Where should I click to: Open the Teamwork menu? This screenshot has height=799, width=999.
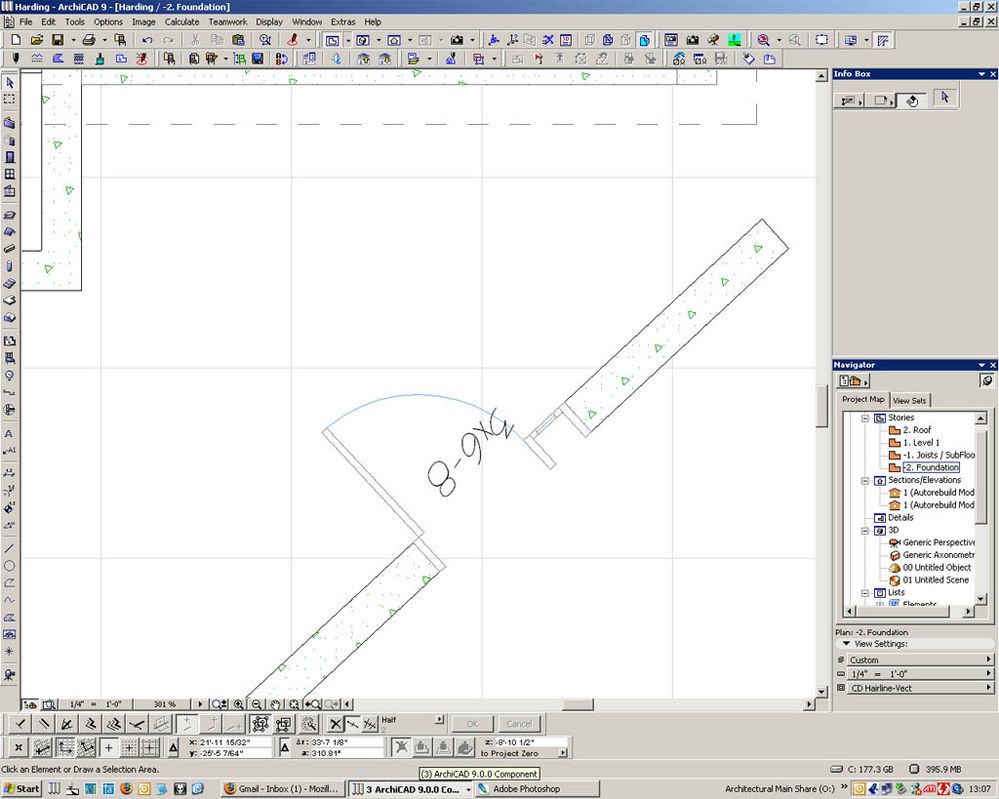point(227,21)
